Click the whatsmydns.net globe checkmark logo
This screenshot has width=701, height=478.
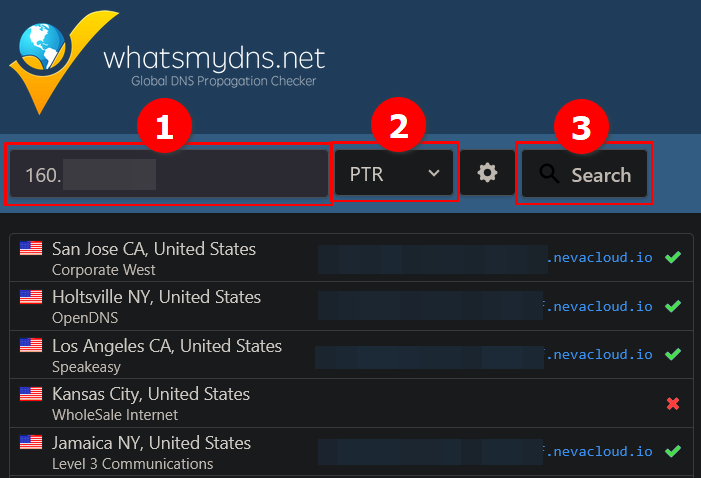(x=63, y=62)
